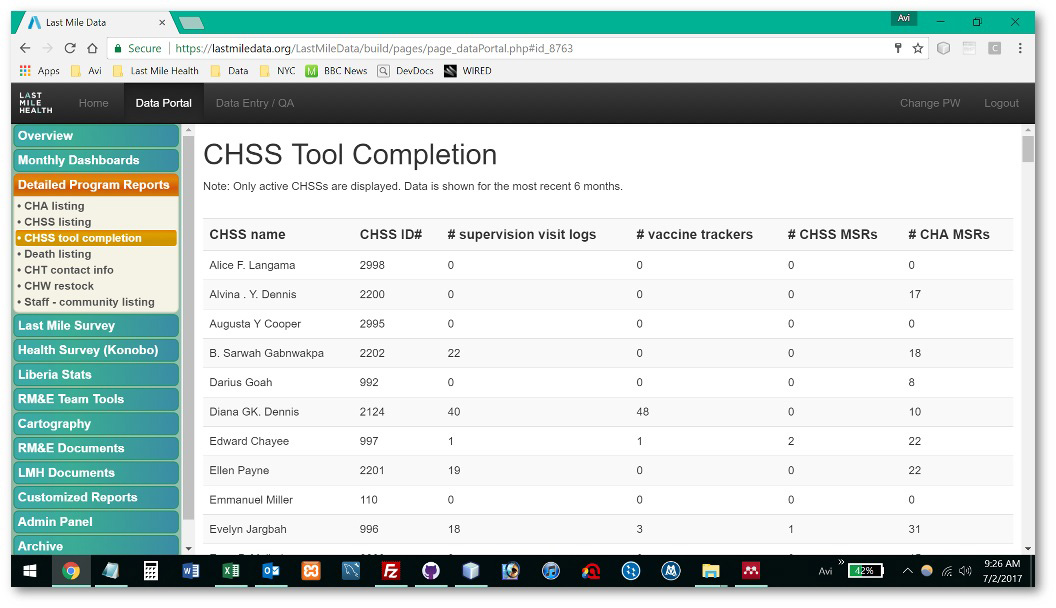Go to the Home tab in navbar

point(93,103)
